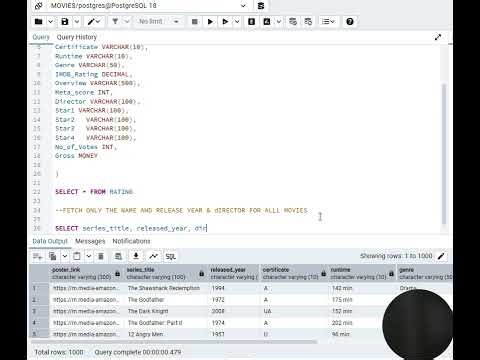Expand the Open File dropdown arrow

point(50,22)
